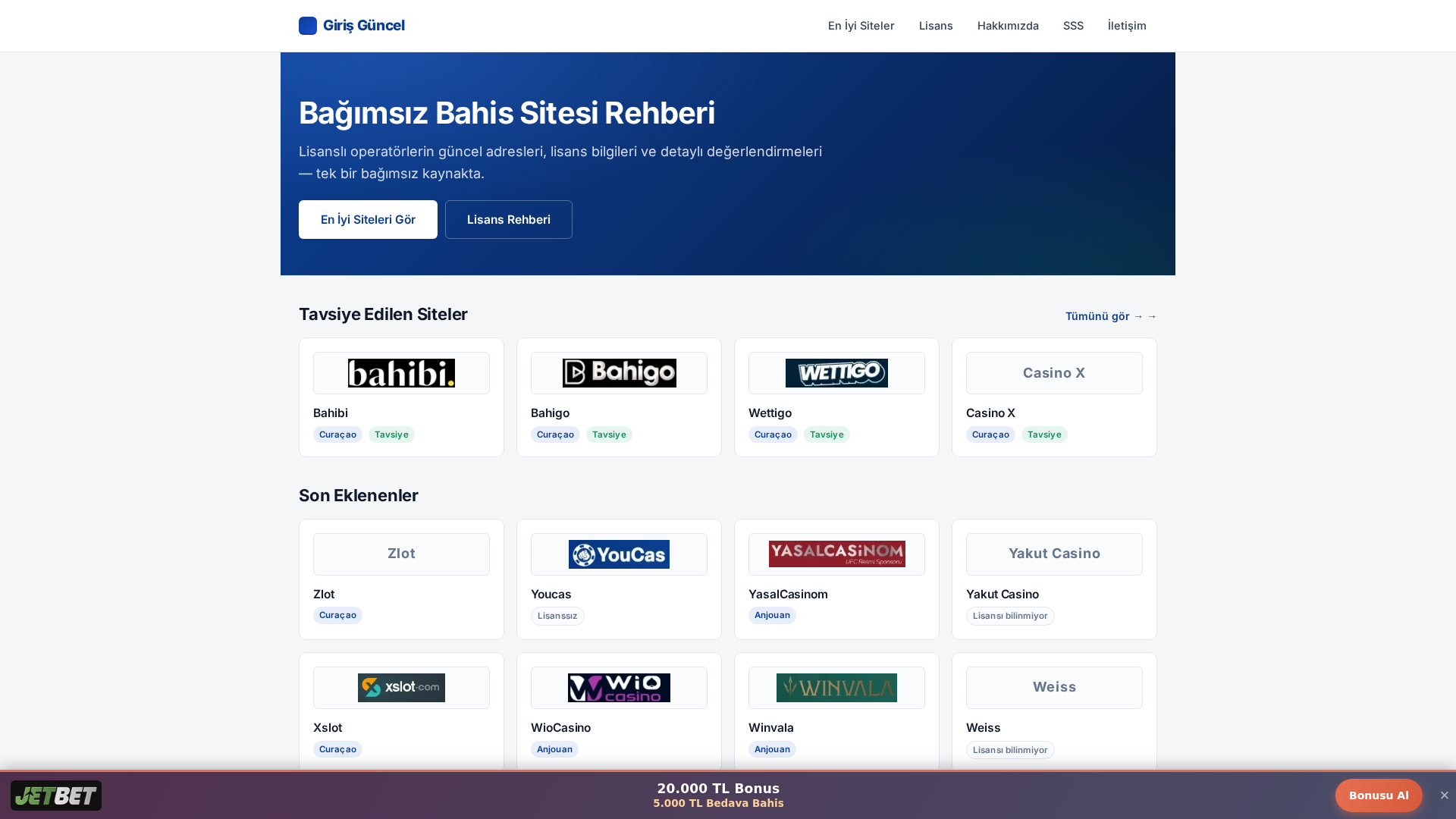The width and height of the screenshot is (1456, 819).
Task: Click the Wio Casino logo image
Action: click(x=619, y=688)
